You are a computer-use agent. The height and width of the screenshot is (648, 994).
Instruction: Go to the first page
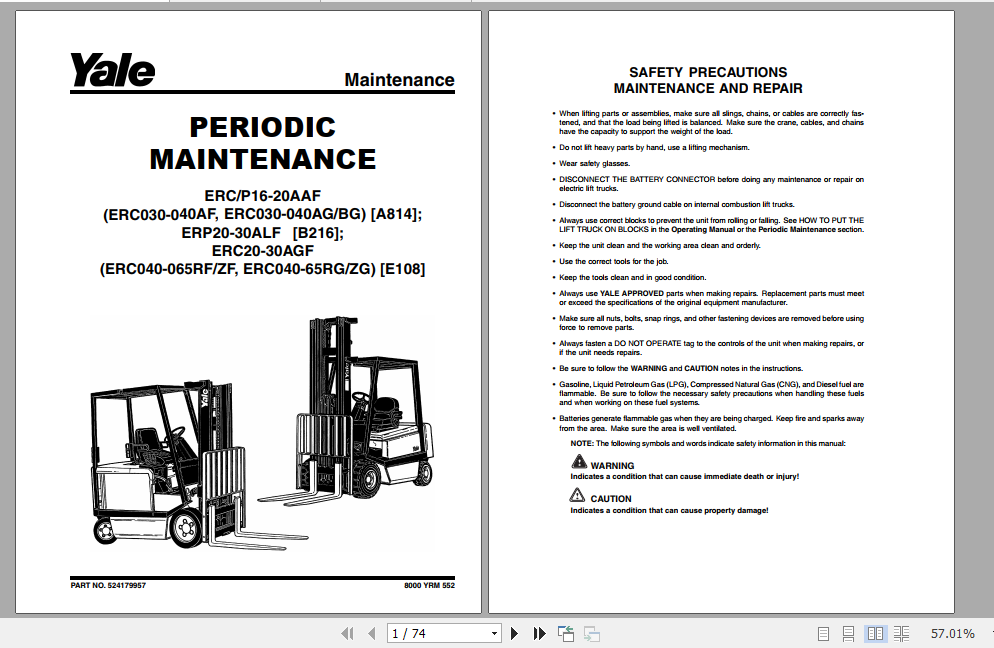(347, 633)
